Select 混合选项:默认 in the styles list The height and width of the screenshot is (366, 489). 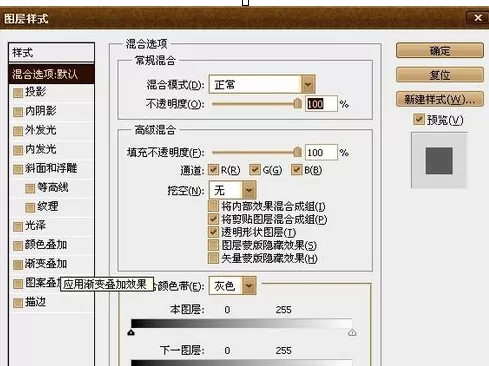pyautogui.click(x=51, y=74)
